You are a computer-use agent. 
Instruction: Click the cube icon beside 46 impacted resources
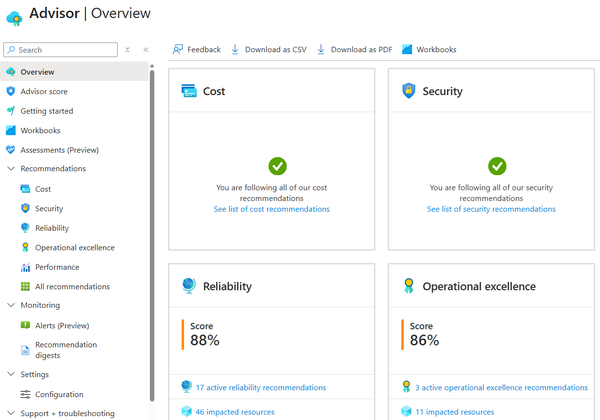click(186, 411)
